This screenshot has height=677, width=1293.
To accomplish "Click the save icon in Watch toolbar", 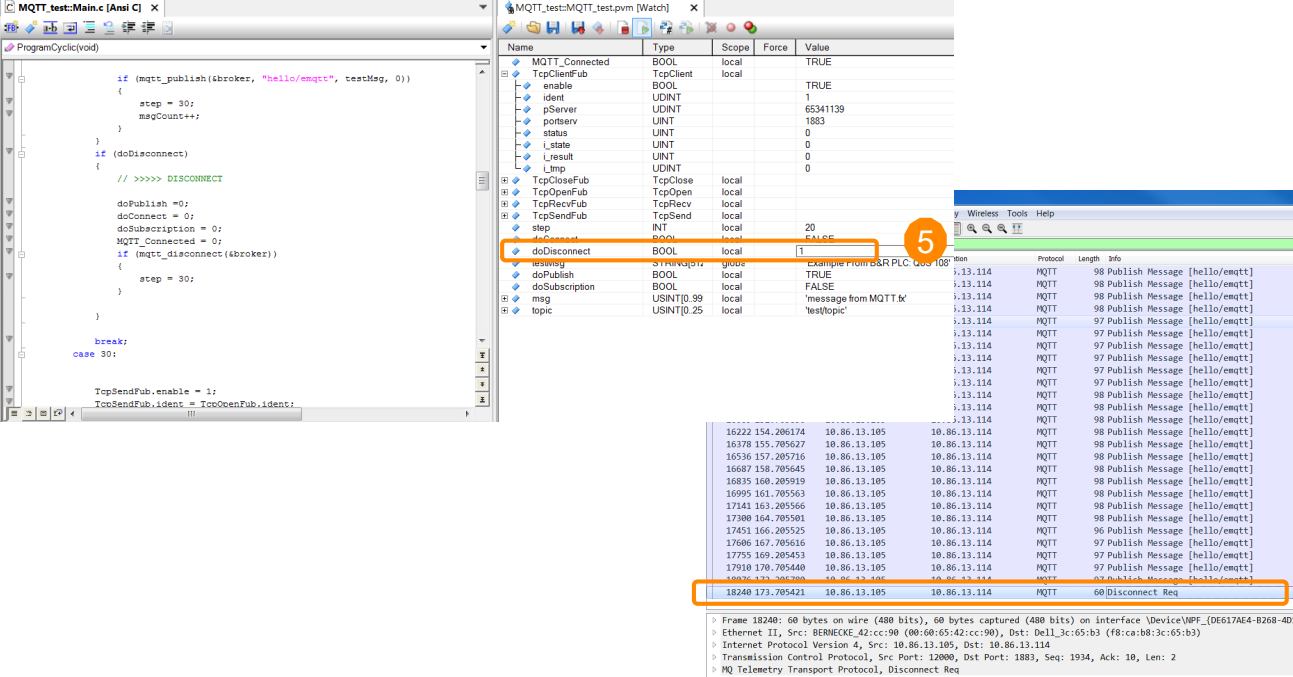I will tap(552, 28).
